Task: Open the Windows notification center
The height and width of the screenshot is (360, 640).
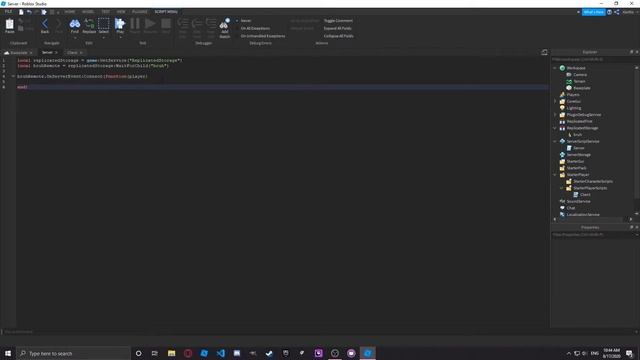Action: [x=629, y=353]
